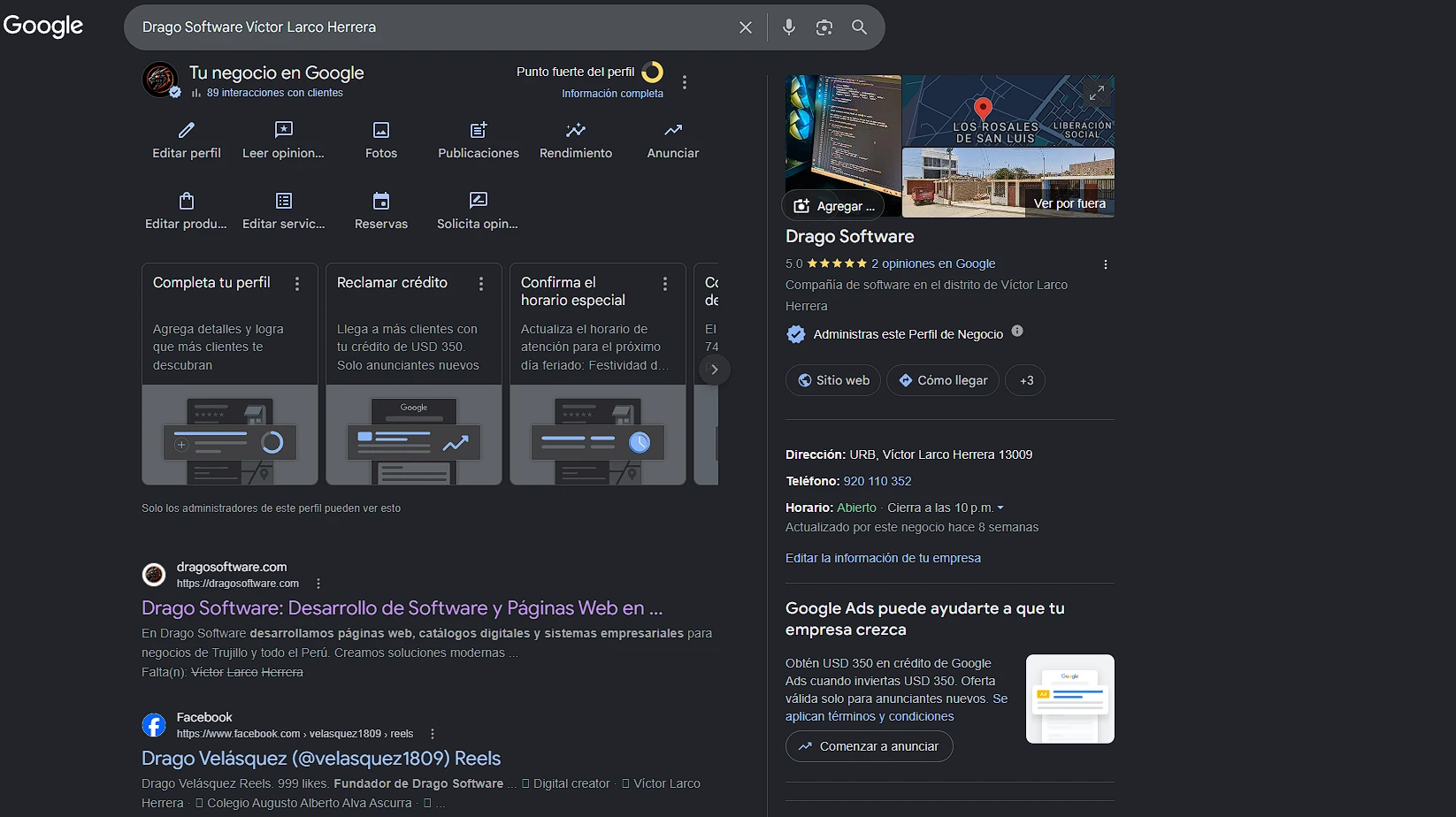Open Reservas calendar icon
The width and height of the screenshot is (1456, 817).
click(381, 201)
